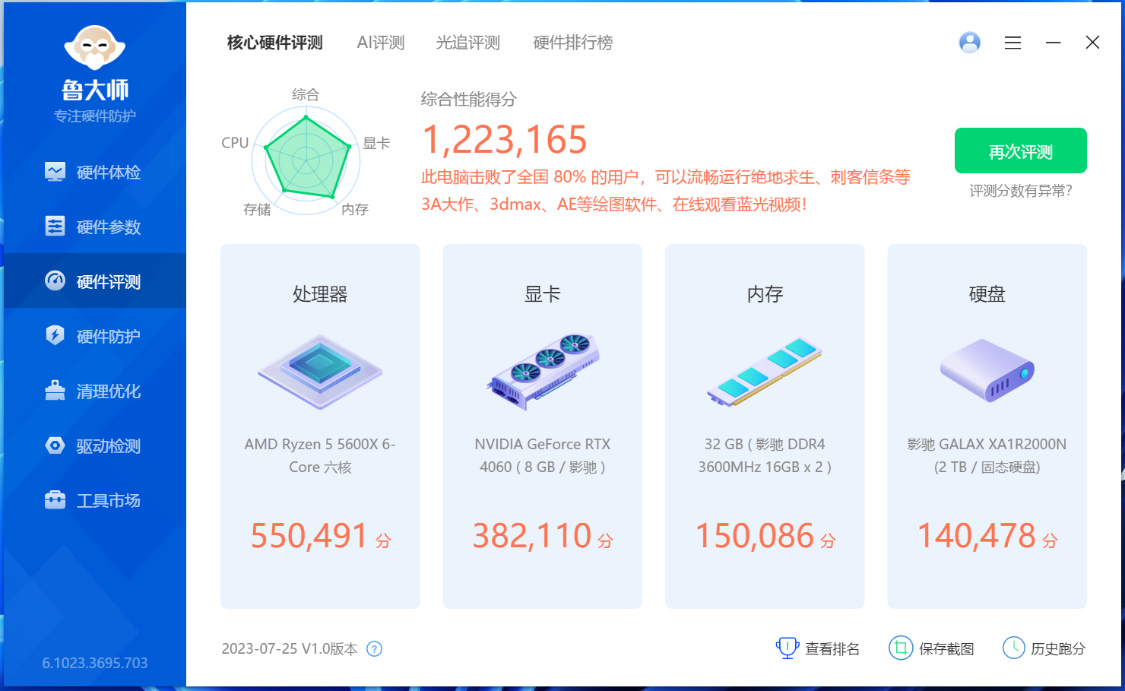Click the 保存截图 crop icon

(x=900, y=648)
